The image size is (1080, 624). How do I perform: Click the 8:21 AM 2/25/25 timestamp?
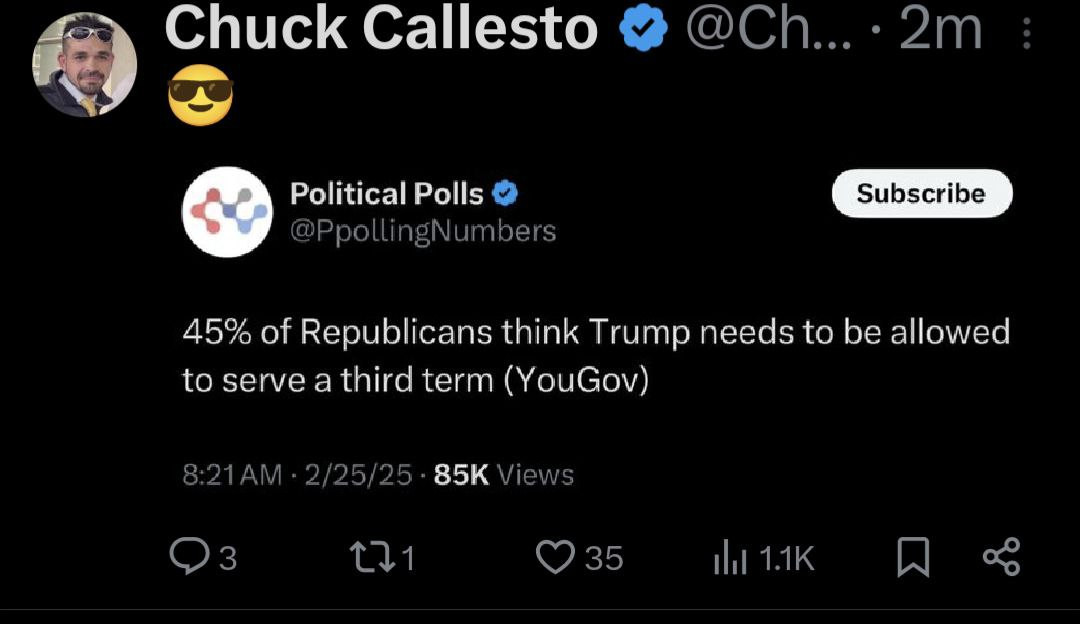click(297, 474)
